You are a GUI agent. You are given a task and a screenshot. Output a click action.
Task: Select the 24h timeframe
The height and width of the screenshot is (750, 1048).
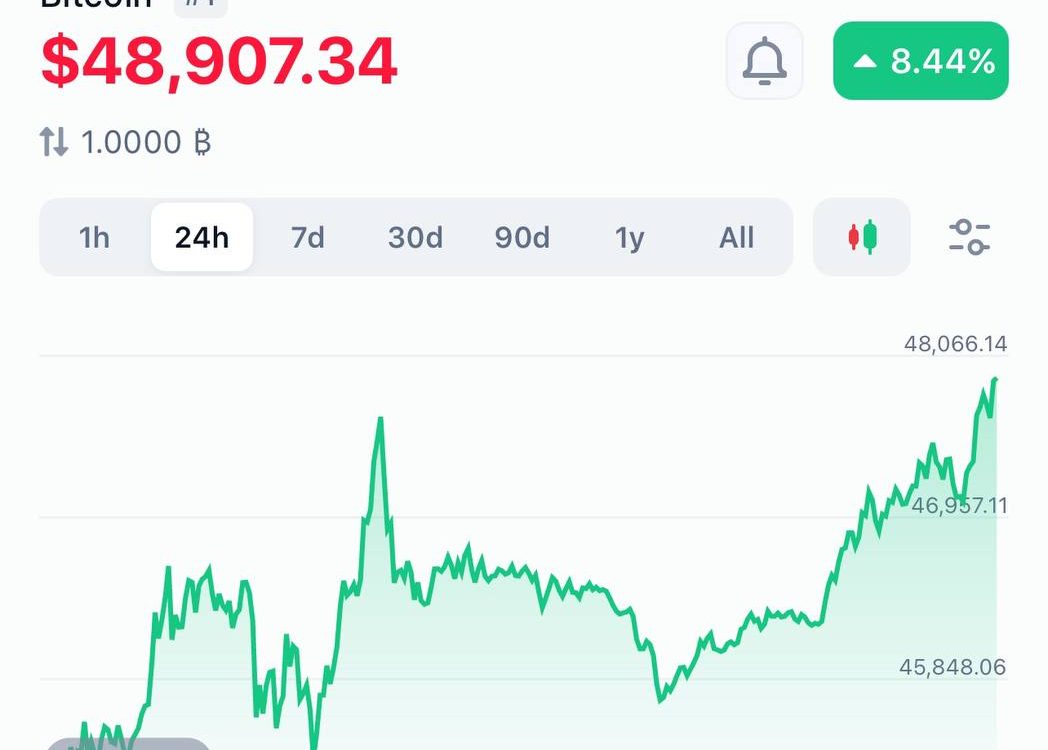tap(202, 237)
